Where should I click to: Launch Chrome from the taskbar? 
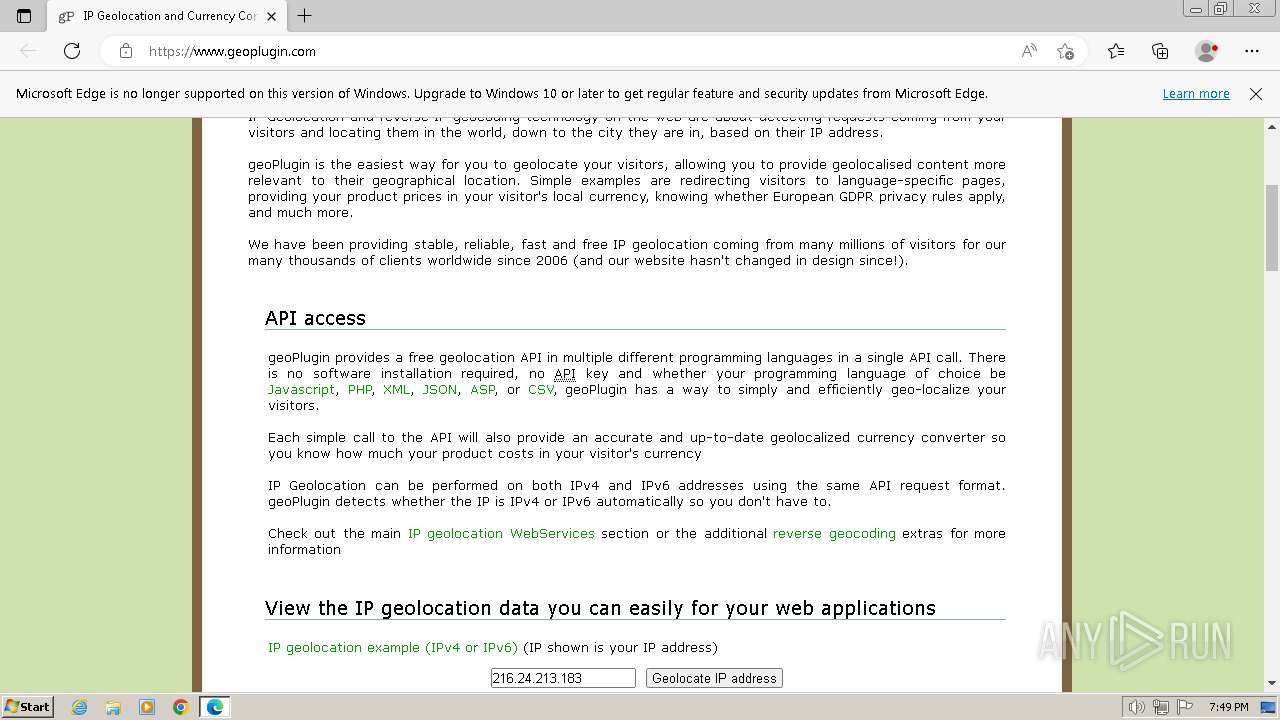pyautogui.click(x=181, y=707)
